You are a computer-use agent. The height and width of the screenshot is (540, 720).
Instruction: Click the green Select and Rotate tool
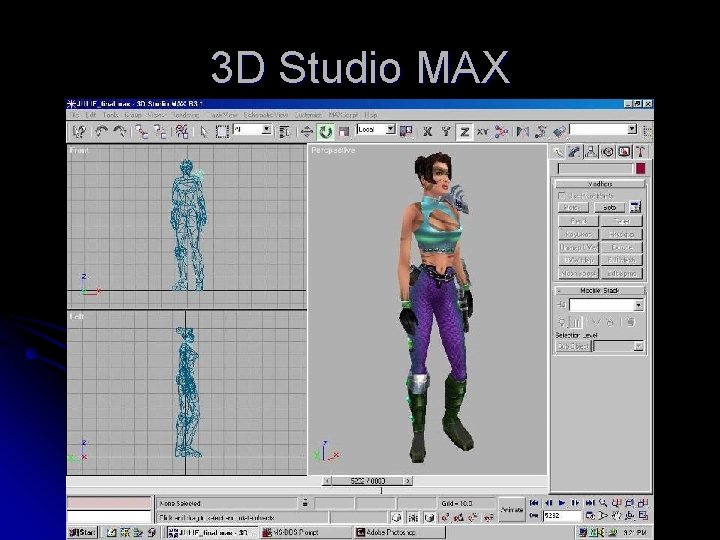coord(326,132)
